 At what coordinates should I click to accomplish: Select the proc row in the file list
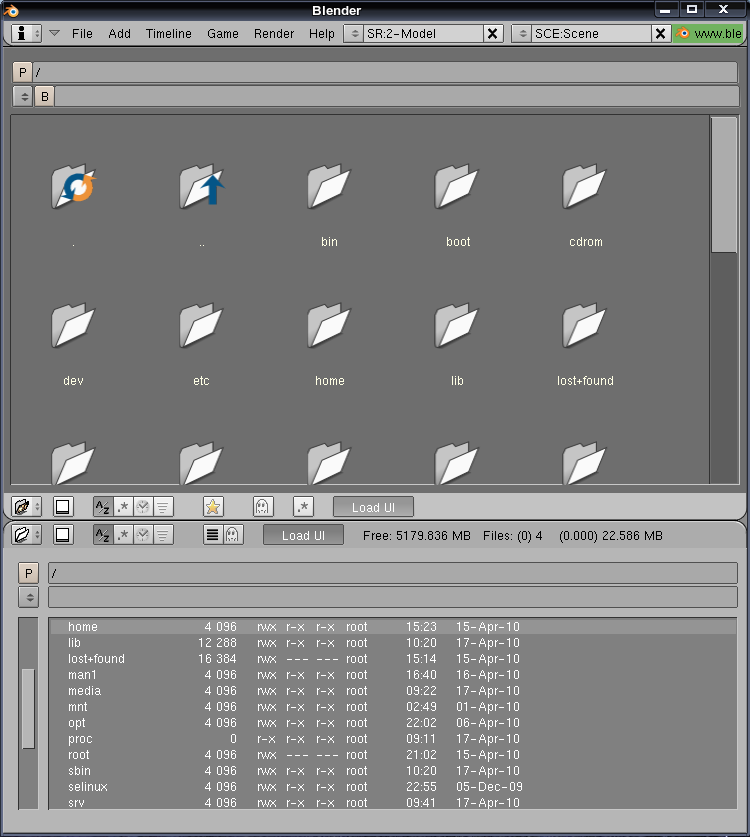pos(393,739)
